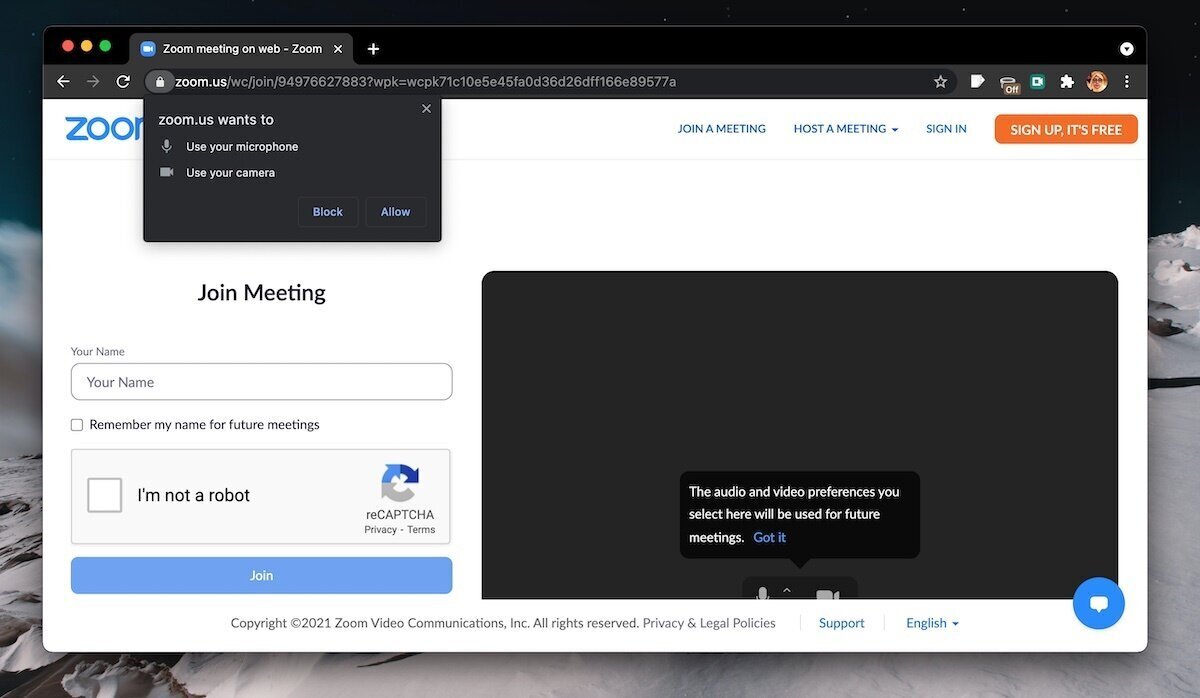
Task: Click the microphone icon in the video preview
Action: pos(762,592)
